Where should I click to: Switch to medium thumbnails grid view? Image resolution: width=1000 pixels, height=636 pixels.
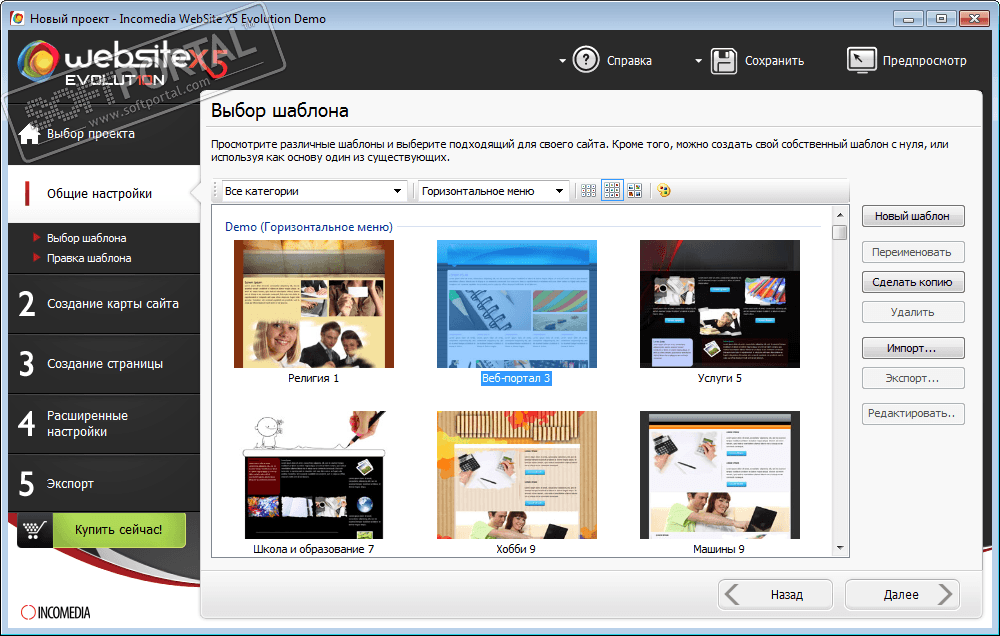(612, 191)
